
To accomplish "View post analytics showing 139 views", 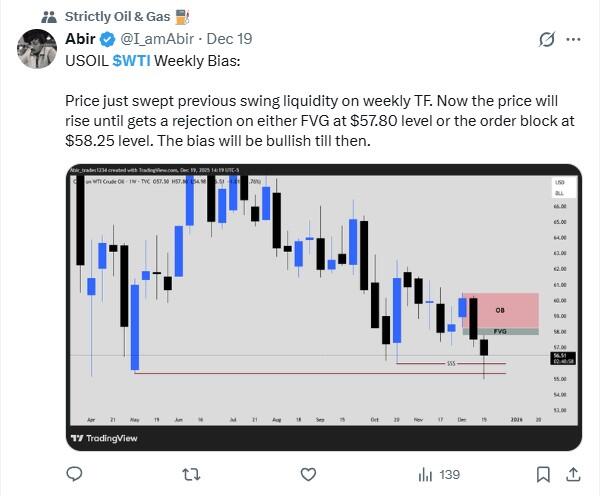I will 437,473.
